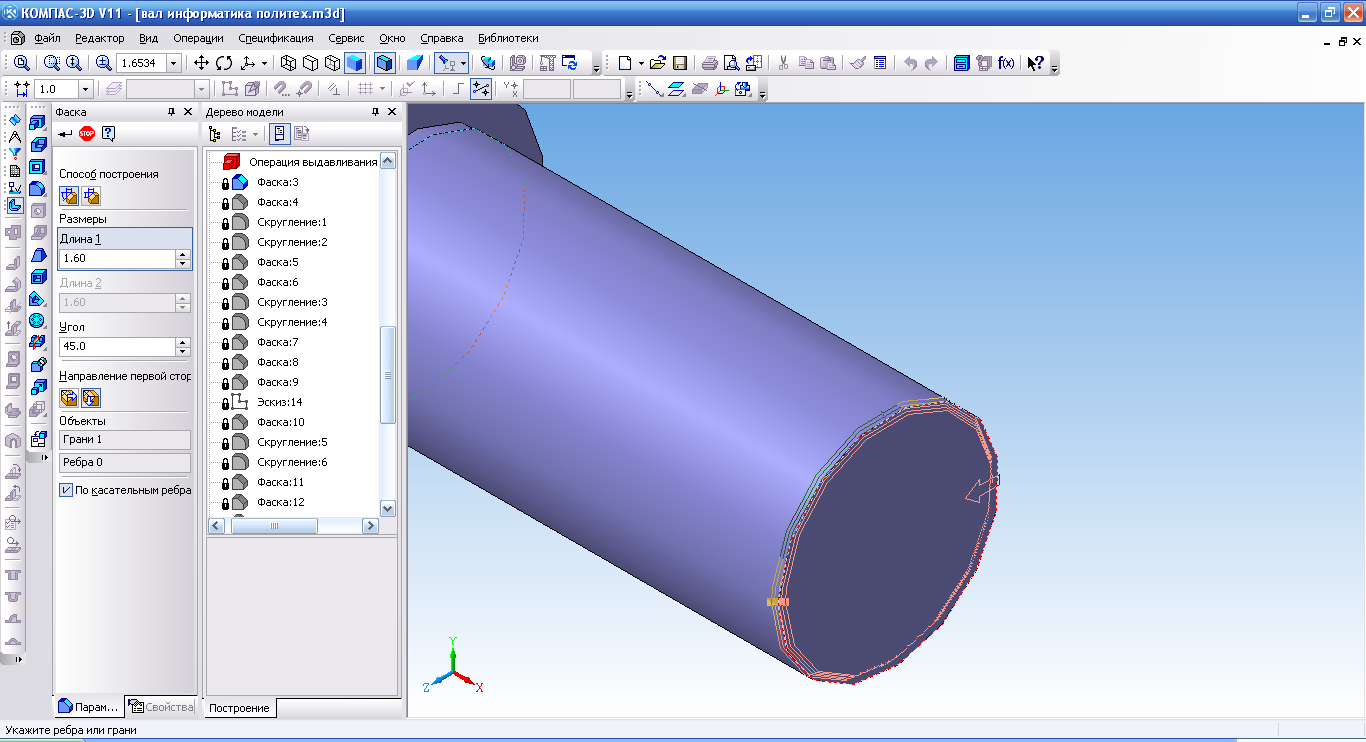Viewport: 1366px width, 742px height.
Task: Click the rotate view icon in toolbar
Action: 224,63
